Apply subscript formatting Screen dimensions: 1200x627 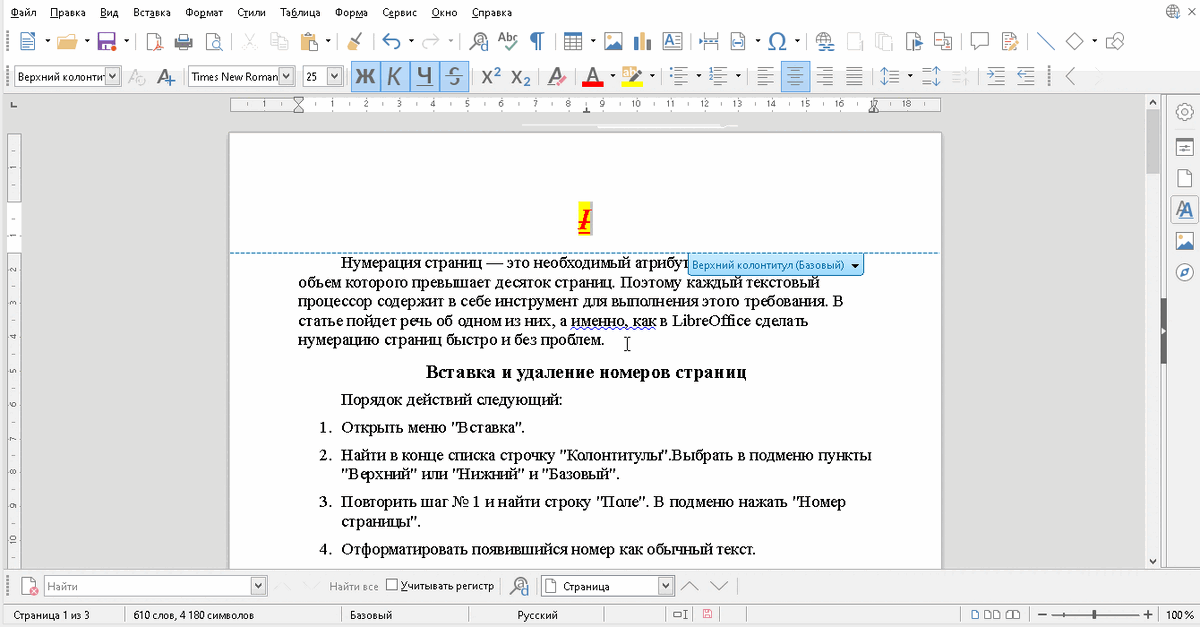(521, 76)
